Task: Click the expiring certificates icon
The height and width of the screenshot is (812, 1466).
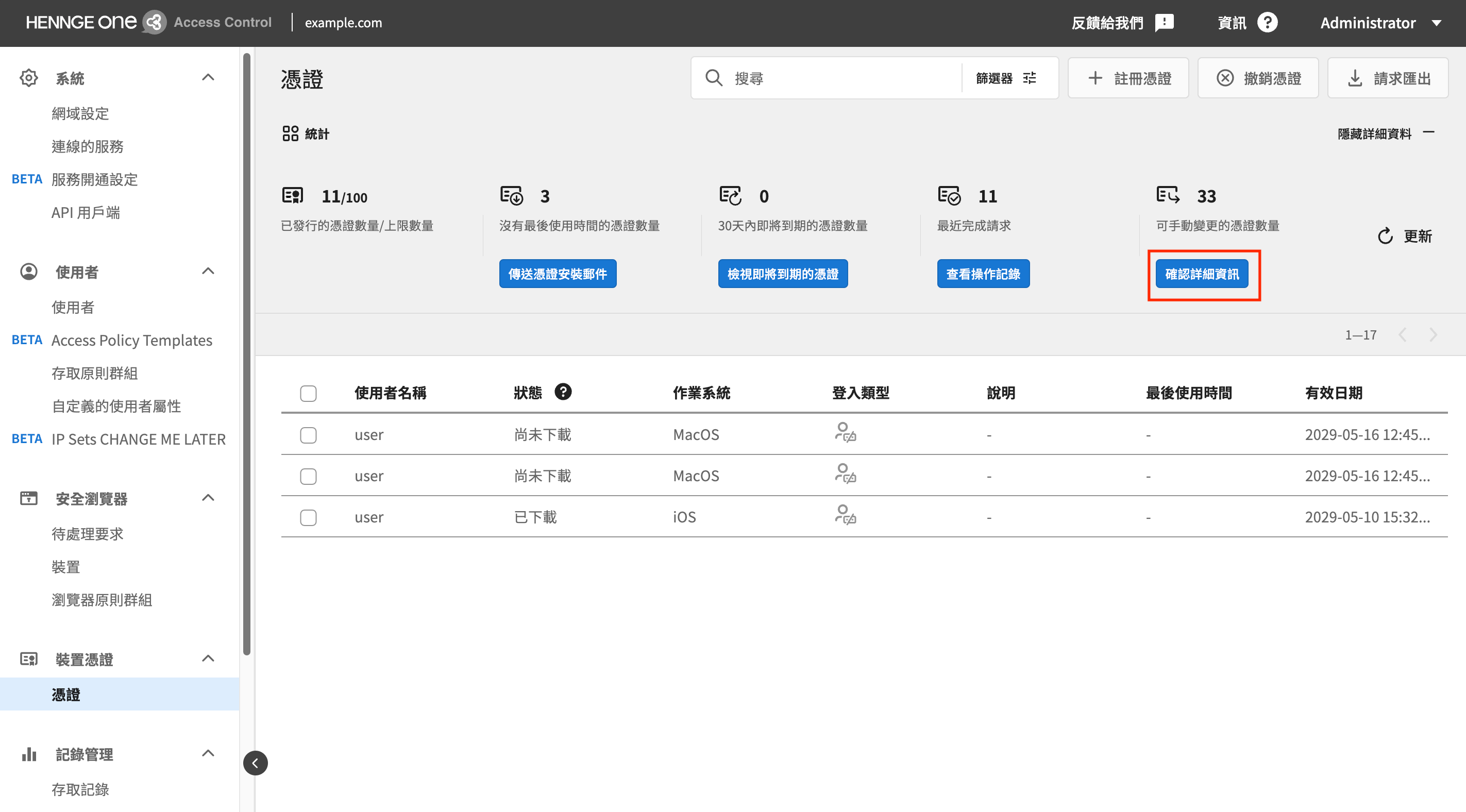Action: (730, 196)
